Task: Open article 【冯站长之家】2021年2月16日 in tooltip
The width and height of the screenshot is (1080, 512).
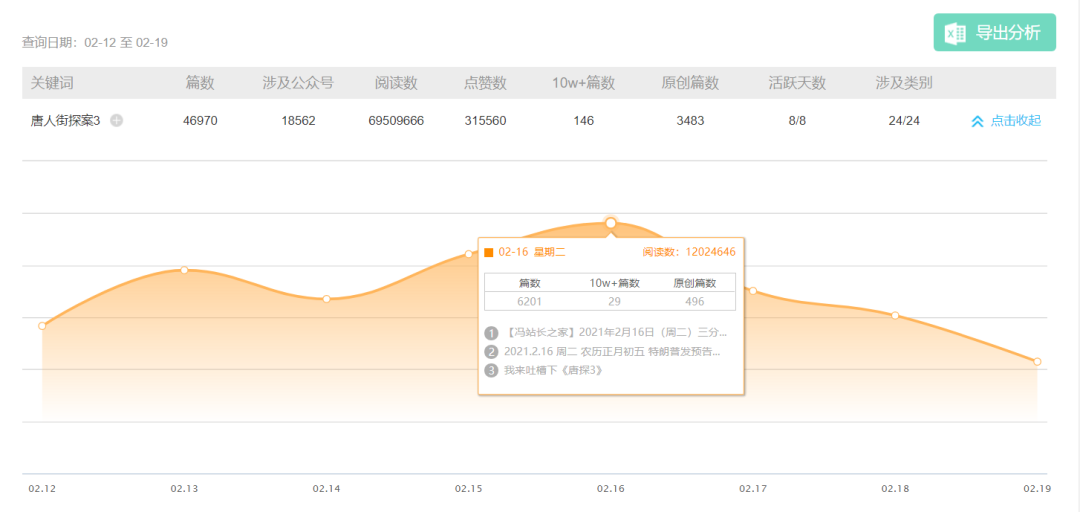Action: (x=615, y=333)
